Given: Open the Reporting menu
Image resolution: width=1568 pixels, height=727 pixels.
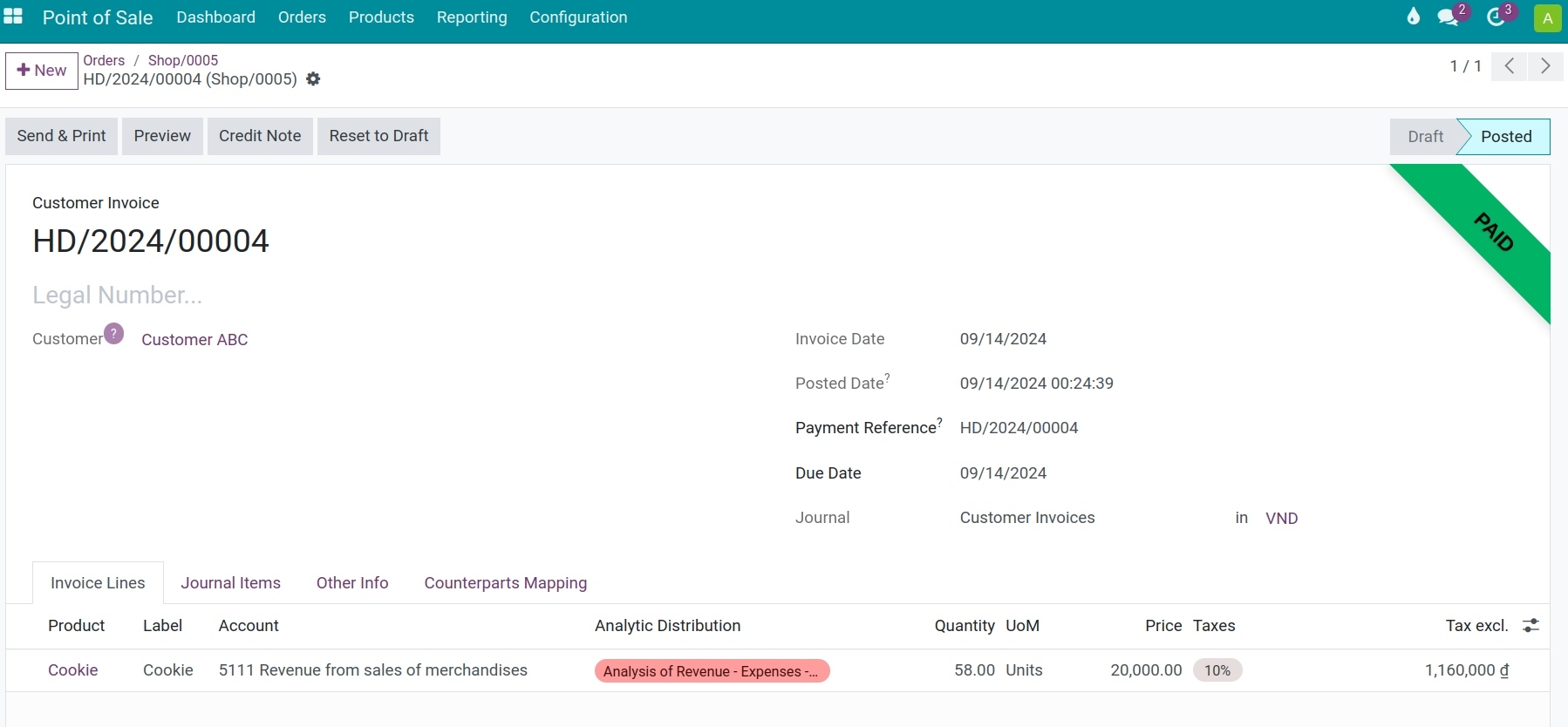Looking at the screenshot, I should pos(472,17).
